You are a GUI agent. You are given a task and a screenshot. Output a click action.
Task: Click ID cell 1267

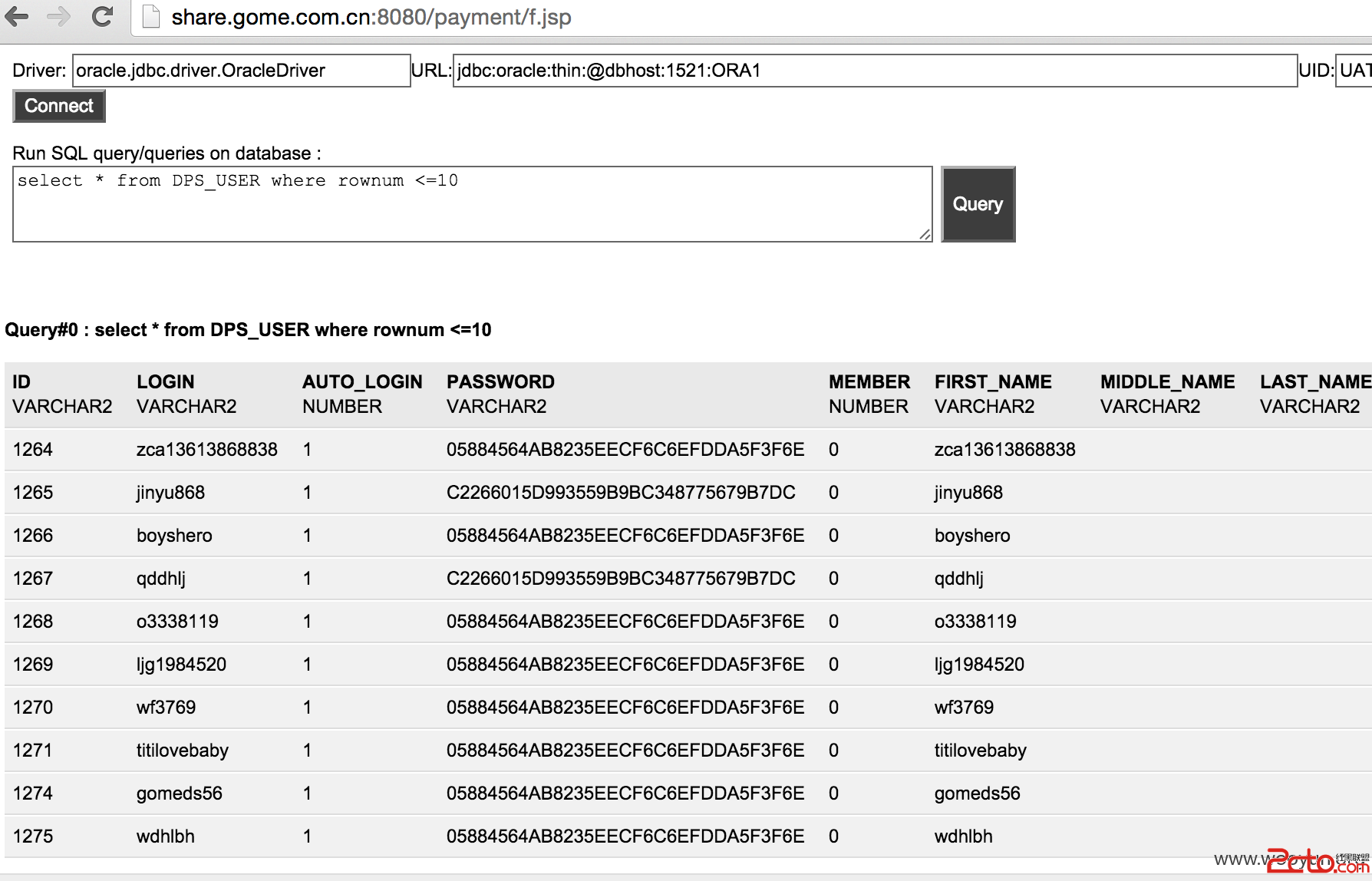[x=33, y=579]
